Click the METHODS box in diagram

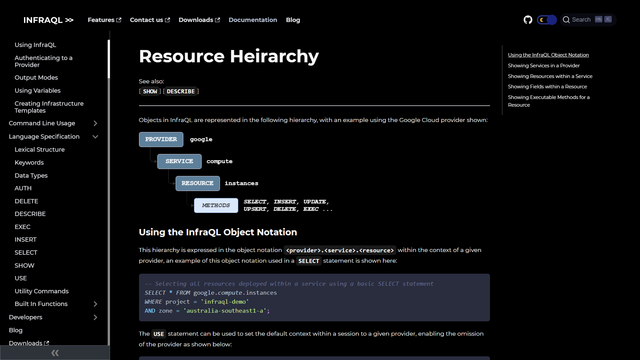click(x=216, y=206)
